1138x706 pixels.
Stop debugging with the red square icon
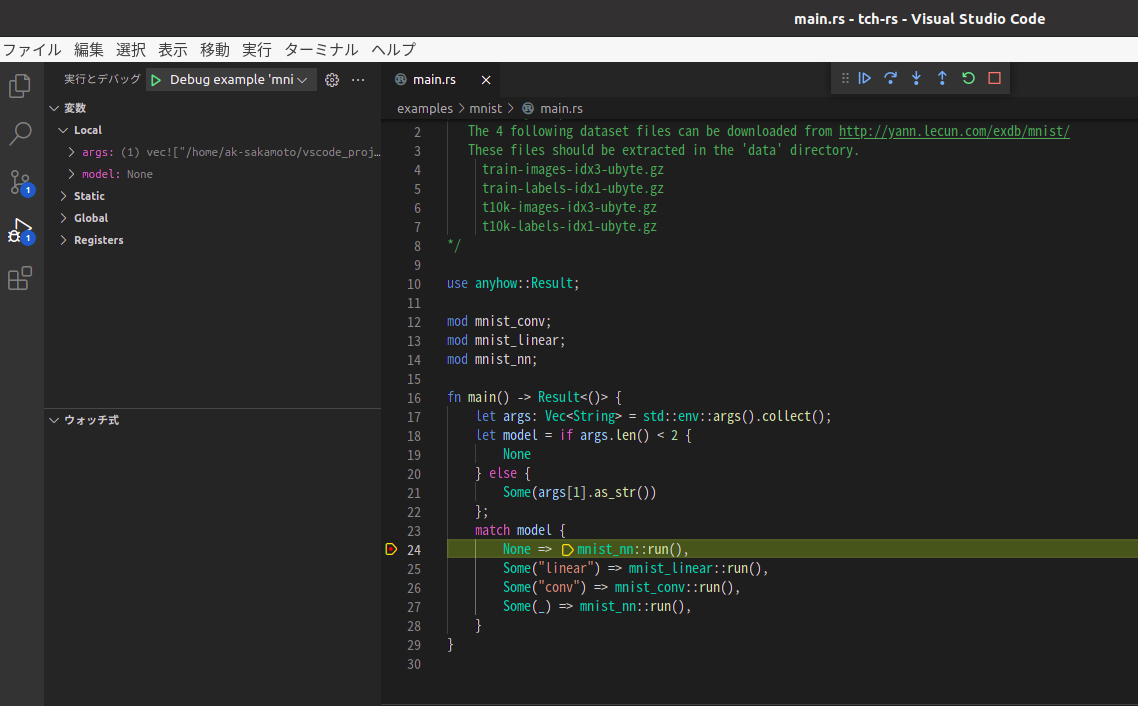coord(994,78)
